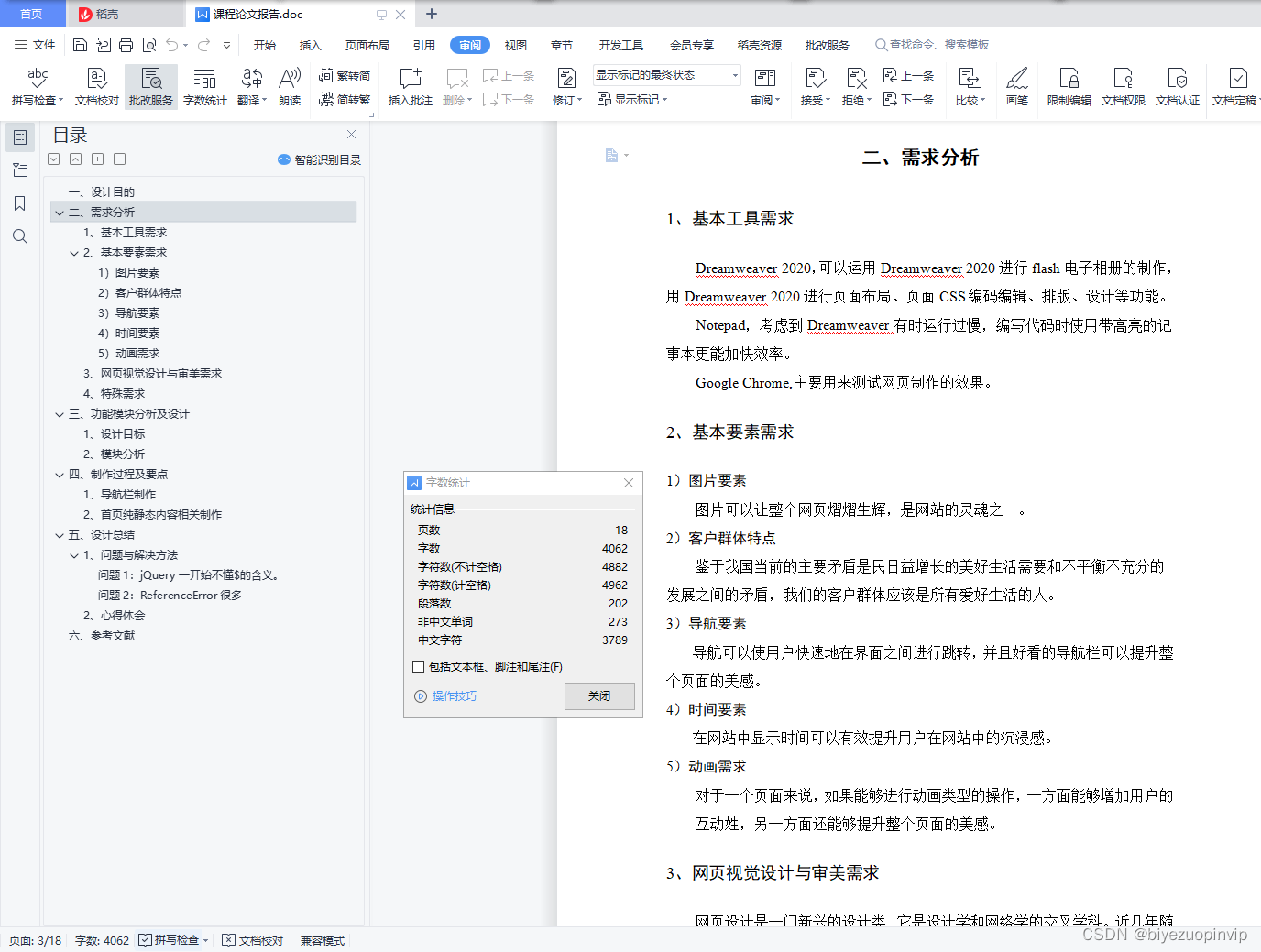Open the 批改服务 toolbar button
1261x952 pixels.
151,87
